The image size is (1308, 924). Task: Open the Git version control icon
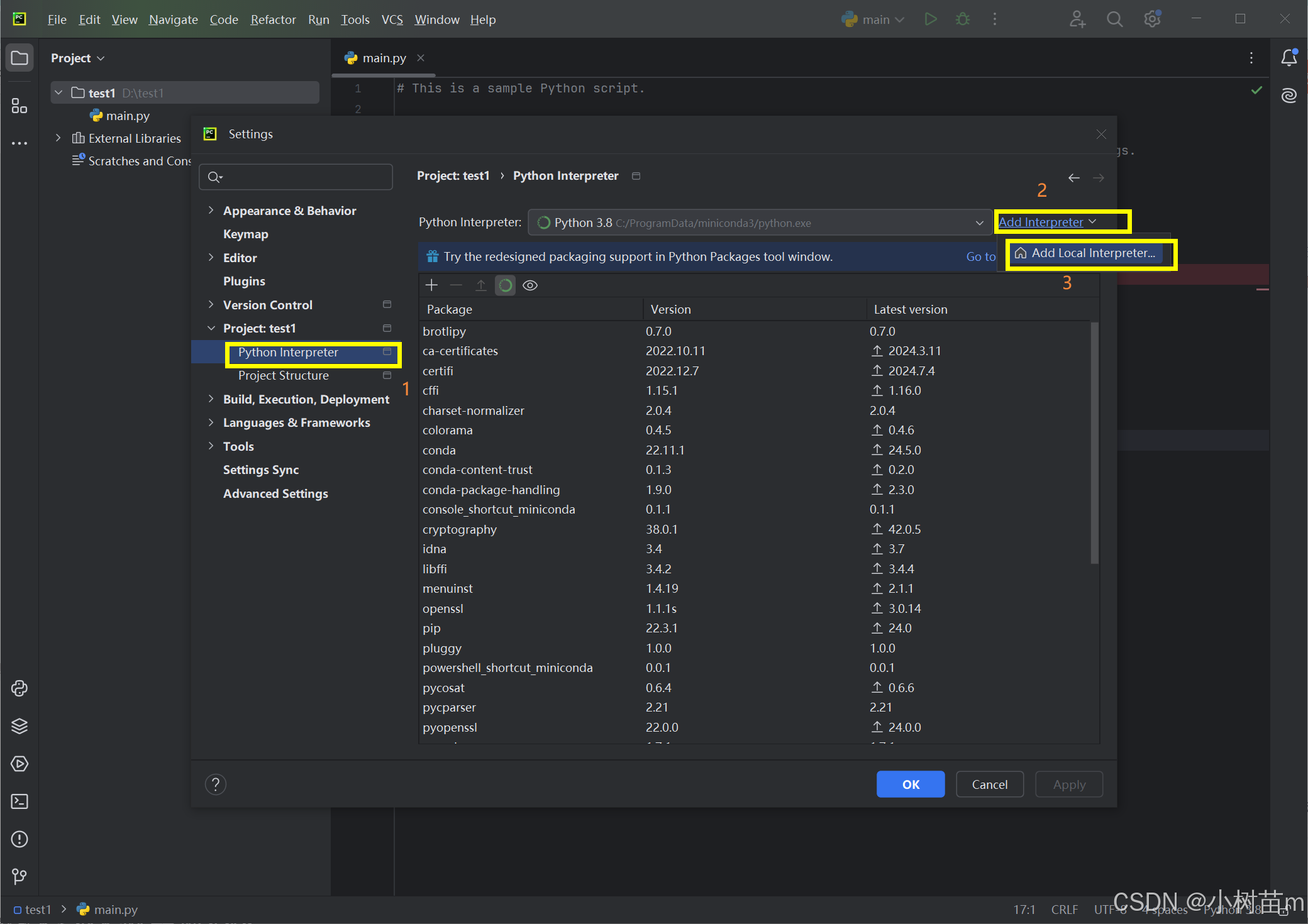point(19,876)
